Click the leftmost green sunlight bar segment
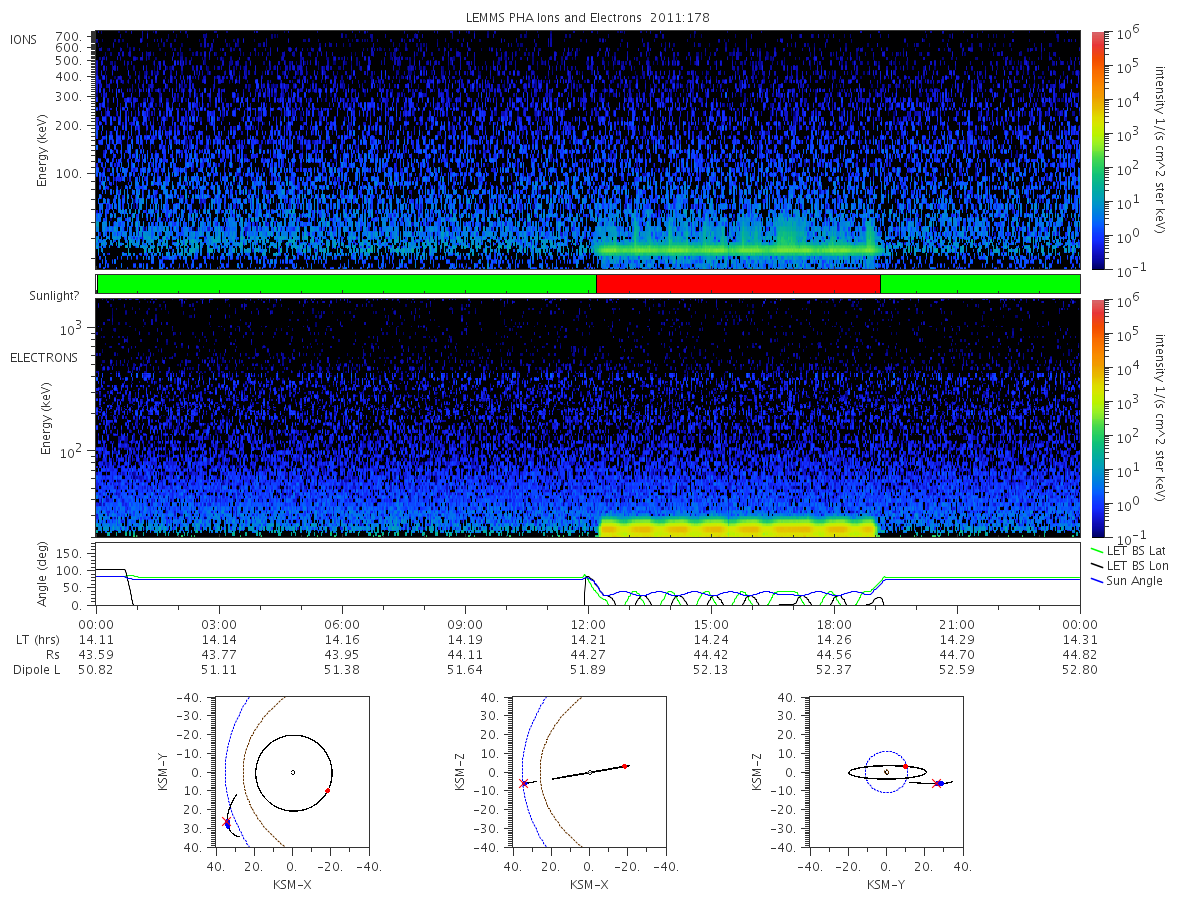Image resolution: width=1200 pixels, height=900 pixels. click(347, 284)
